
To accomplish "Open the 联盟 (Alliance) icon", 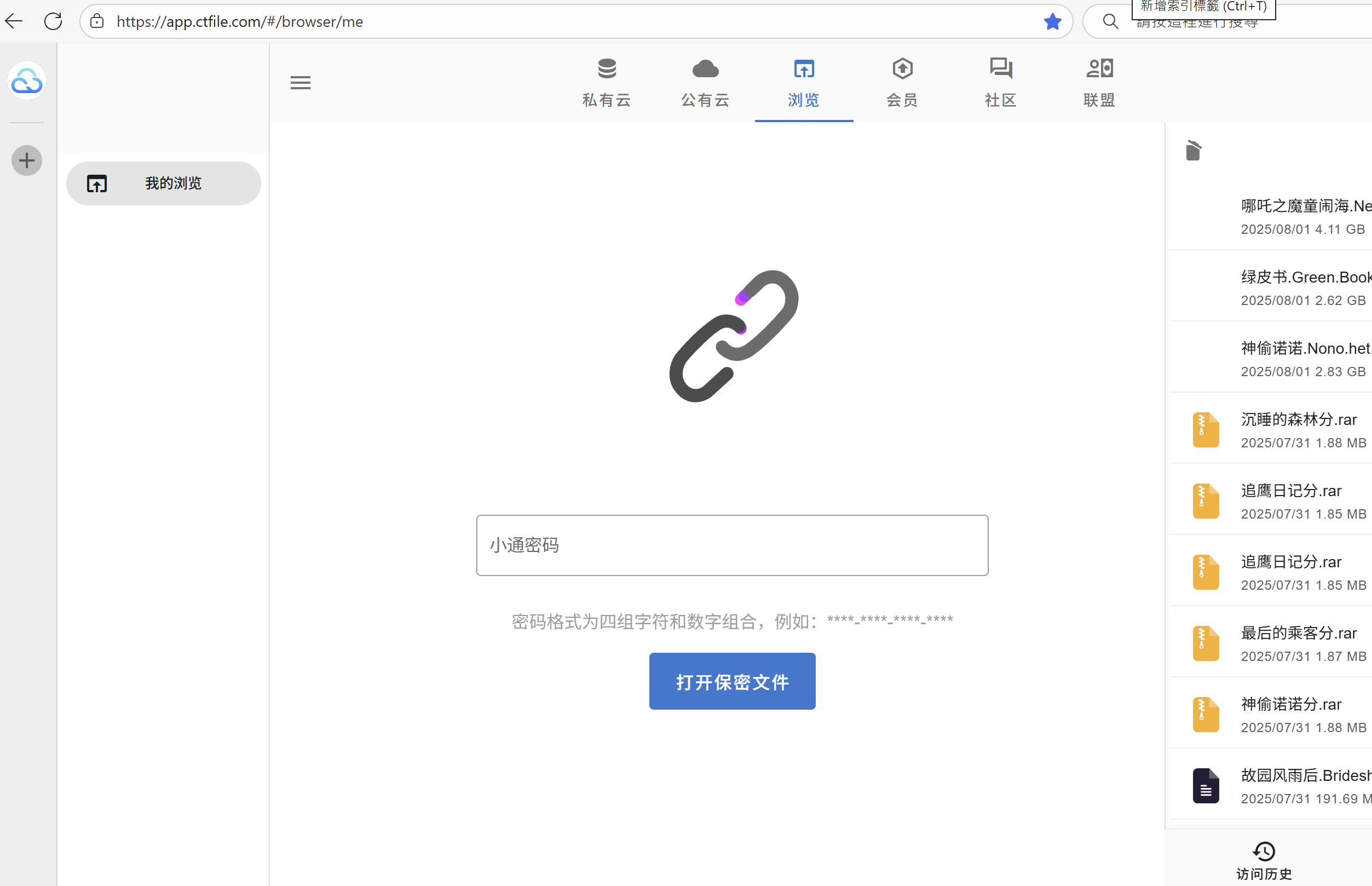I will coord(1099,68).
